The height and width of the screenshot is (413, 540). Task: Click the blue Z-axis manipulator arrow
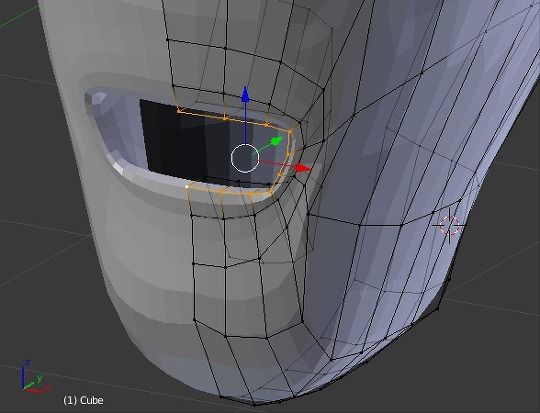(245, 94)
